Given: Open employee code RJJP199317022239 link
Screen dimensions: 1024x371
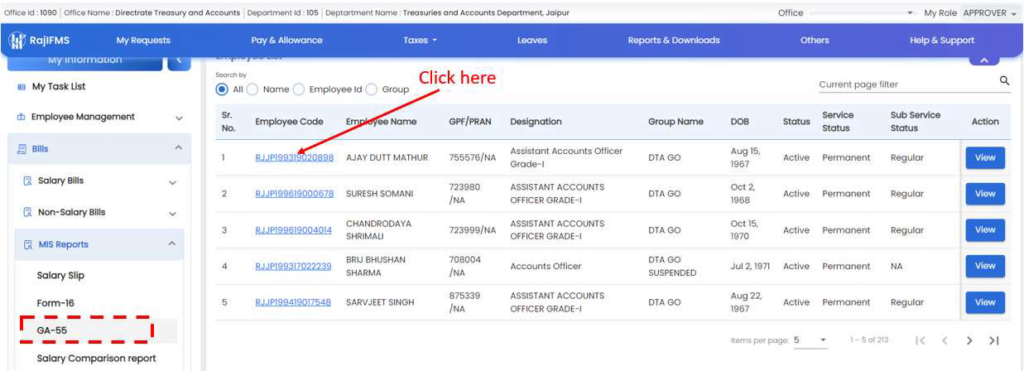Looking at the screenshot, I should 293,266.
